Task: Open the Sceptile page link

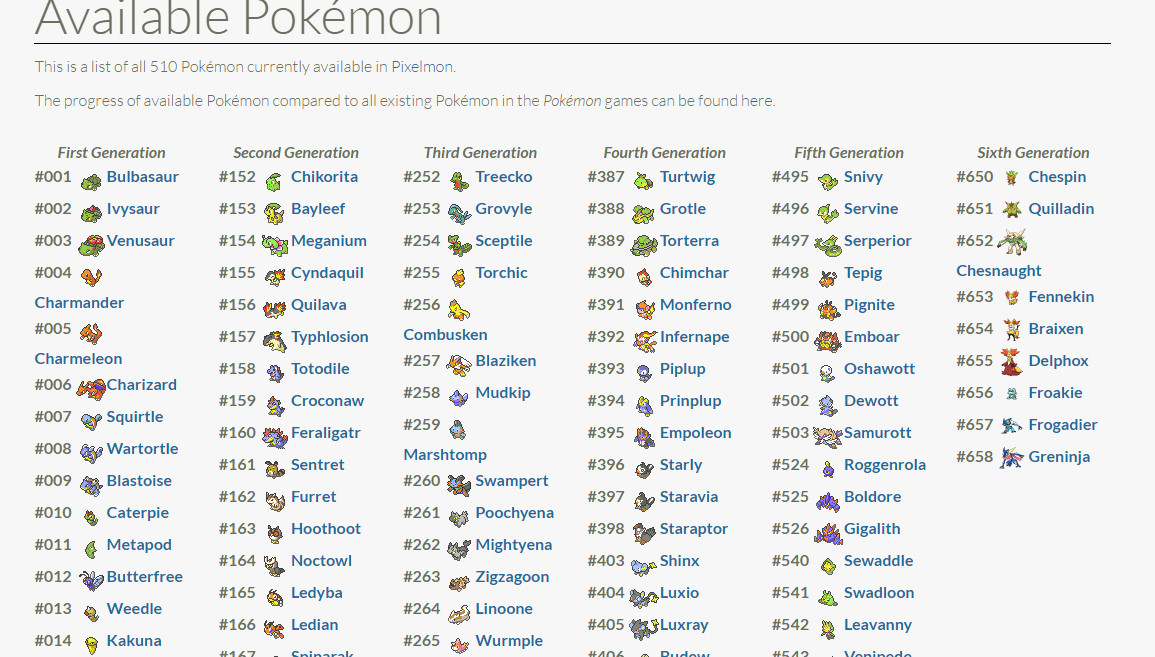Action: (504, 241)
